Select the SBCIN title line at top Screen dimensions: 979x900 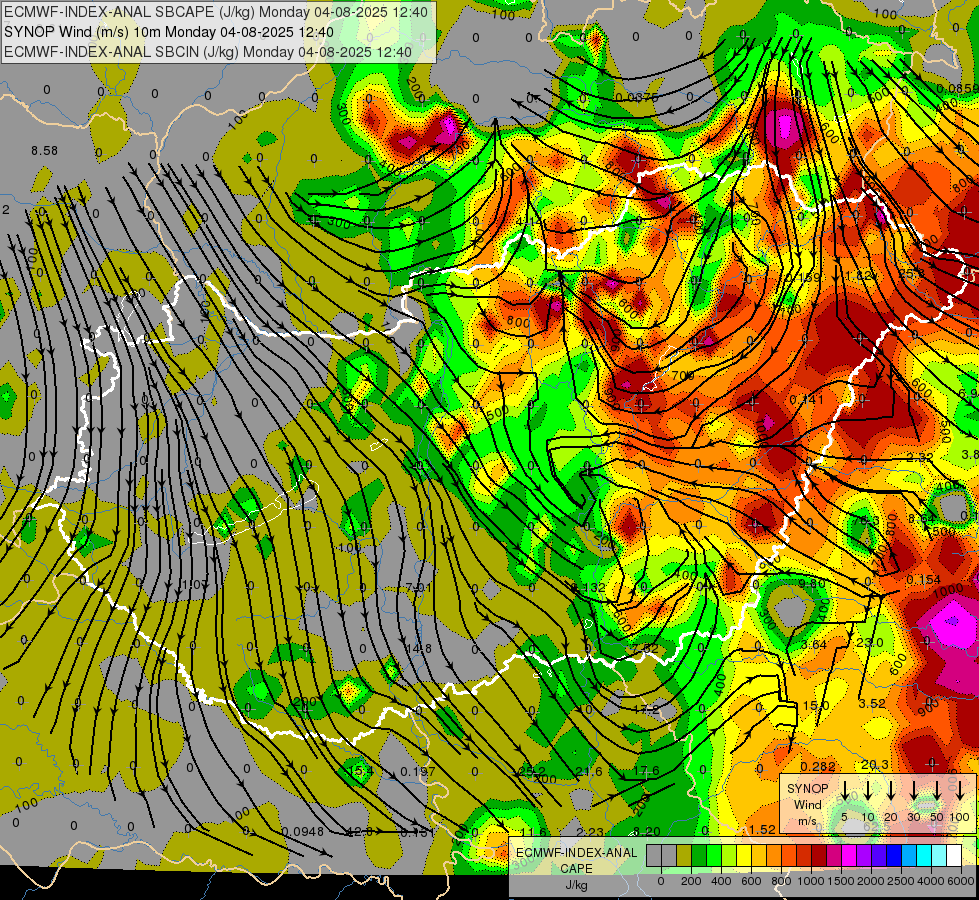pos(208,52)
